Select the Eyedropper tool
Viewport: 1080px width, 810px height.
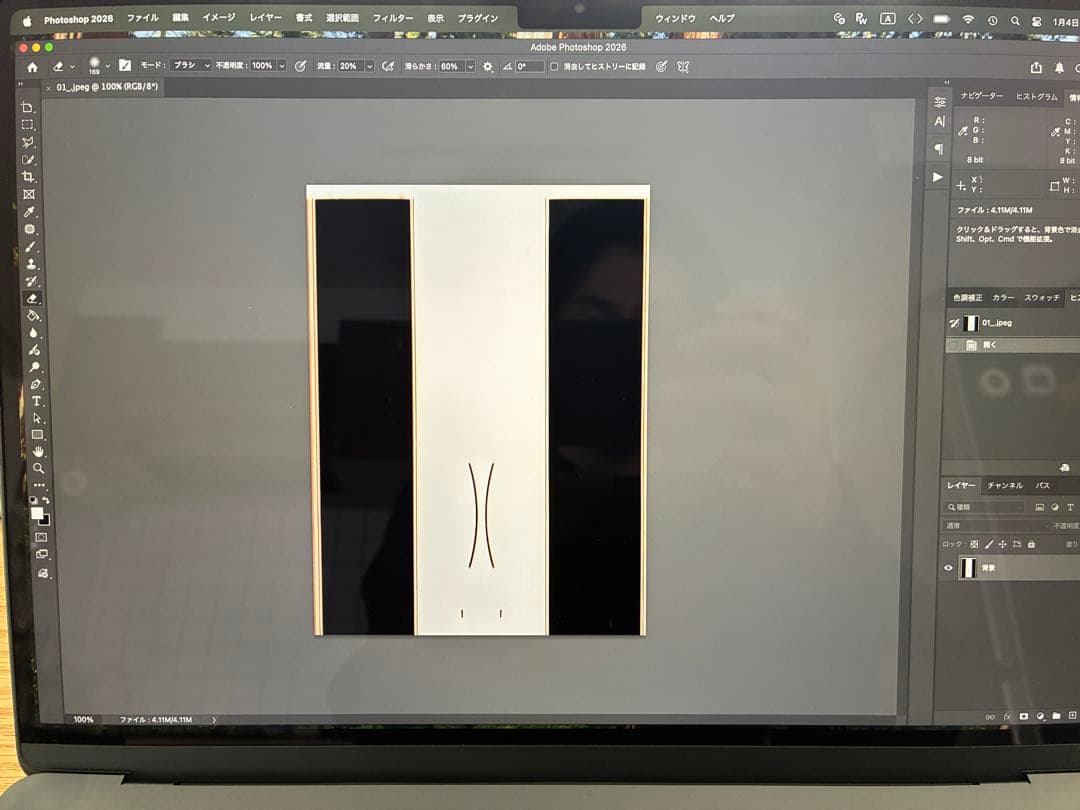point(30,212)
